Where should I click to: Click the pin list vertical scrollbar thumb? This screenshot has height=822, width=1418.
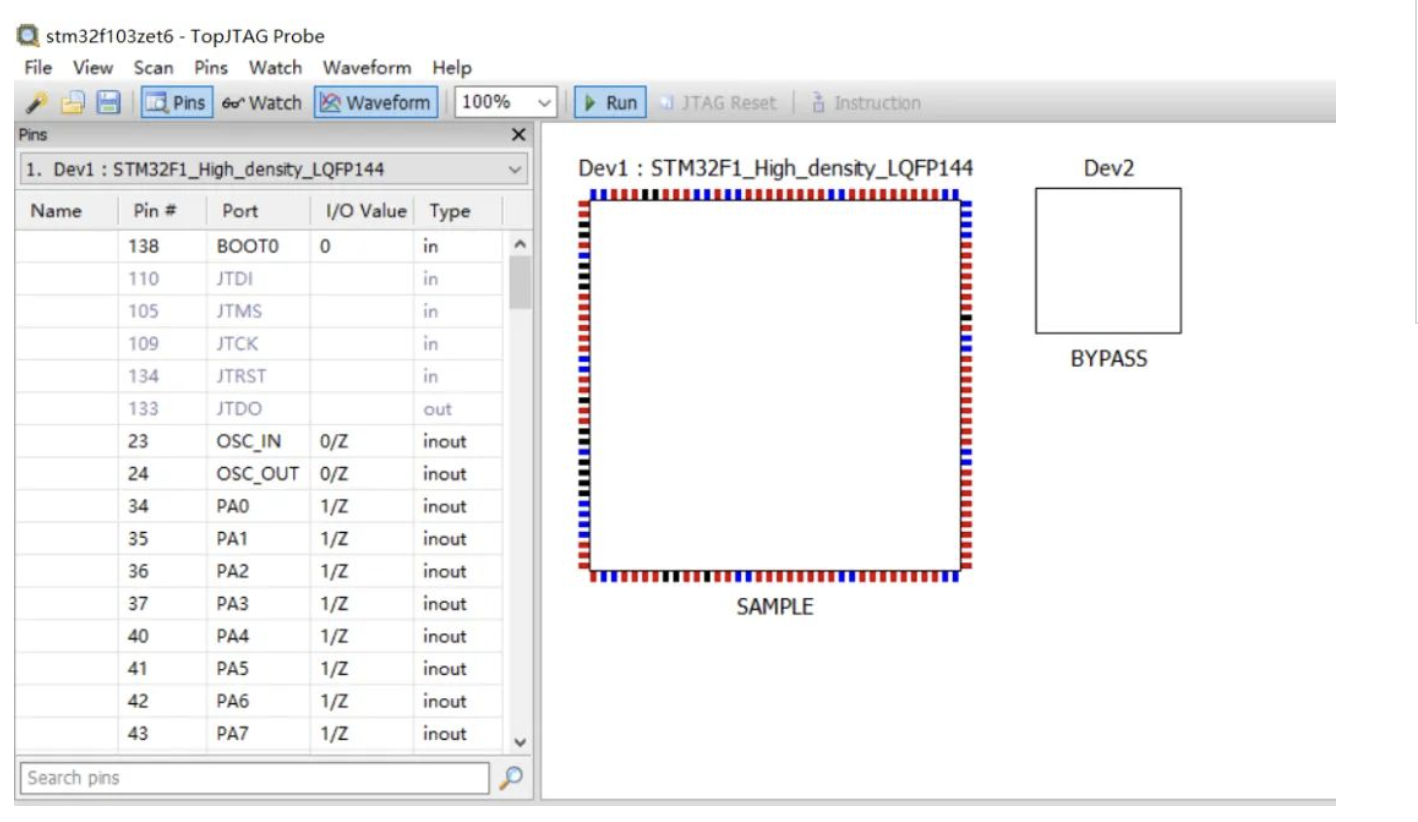click(519, 283)
